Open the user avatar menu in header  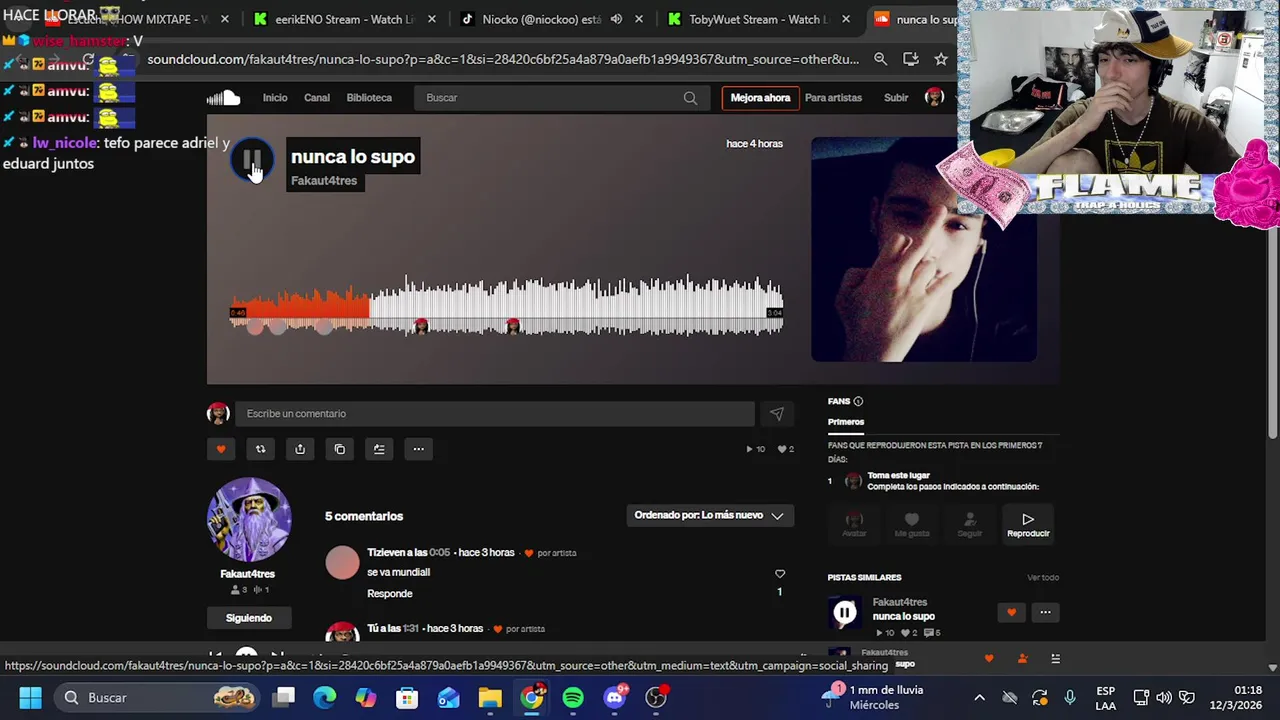[934, 97]
